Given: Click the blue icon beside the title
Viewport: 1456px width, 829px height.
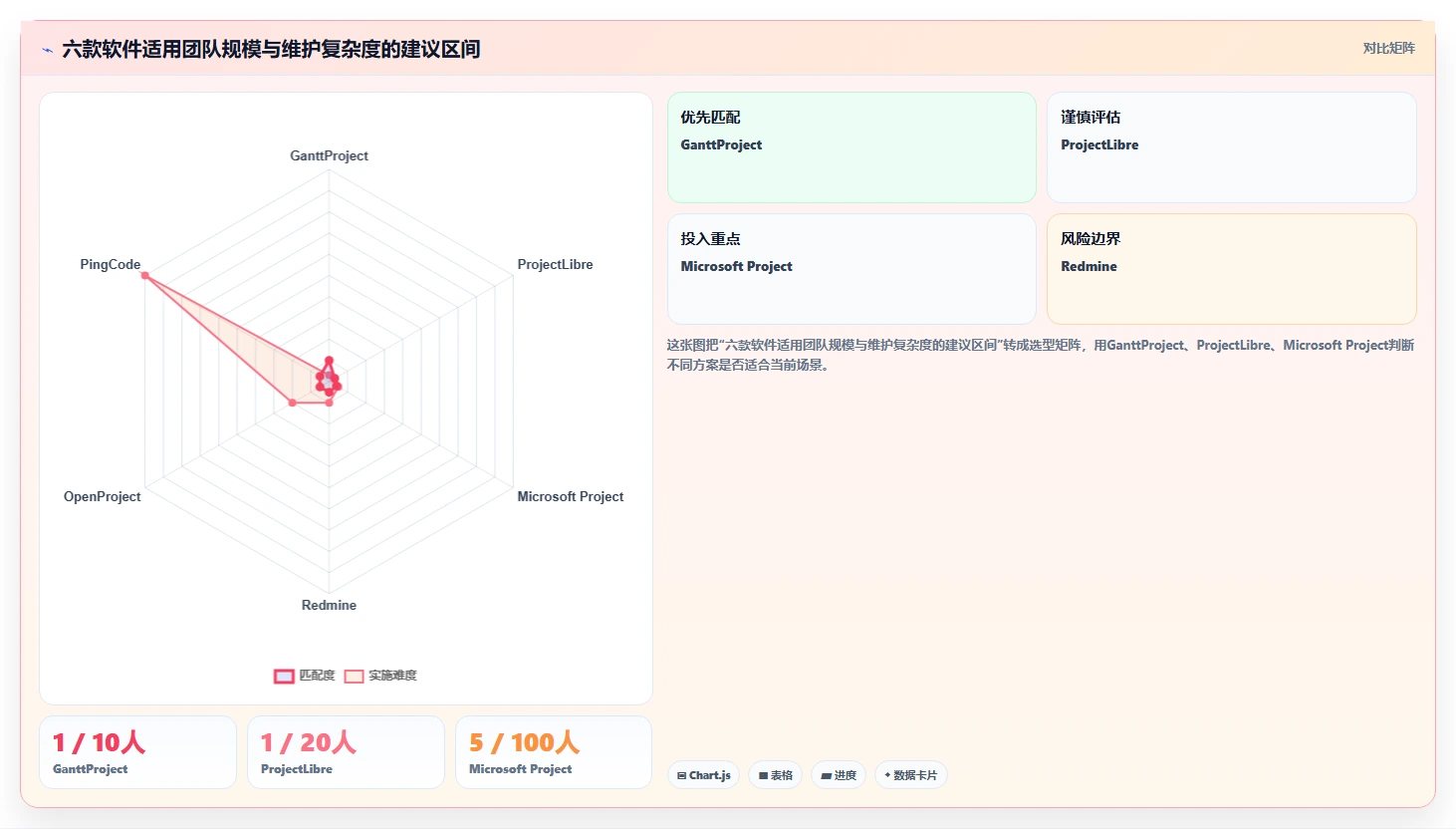Looking at the screenshot, I should pos(47,50).
